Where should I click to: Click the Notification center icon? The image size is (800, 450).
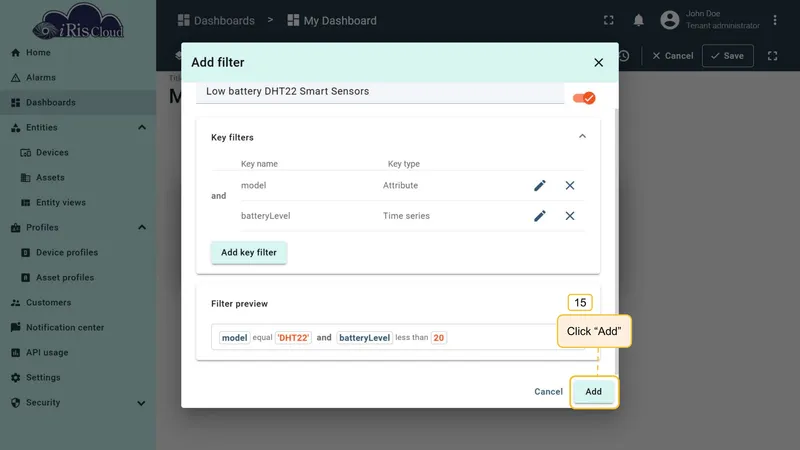coord(15,328)
